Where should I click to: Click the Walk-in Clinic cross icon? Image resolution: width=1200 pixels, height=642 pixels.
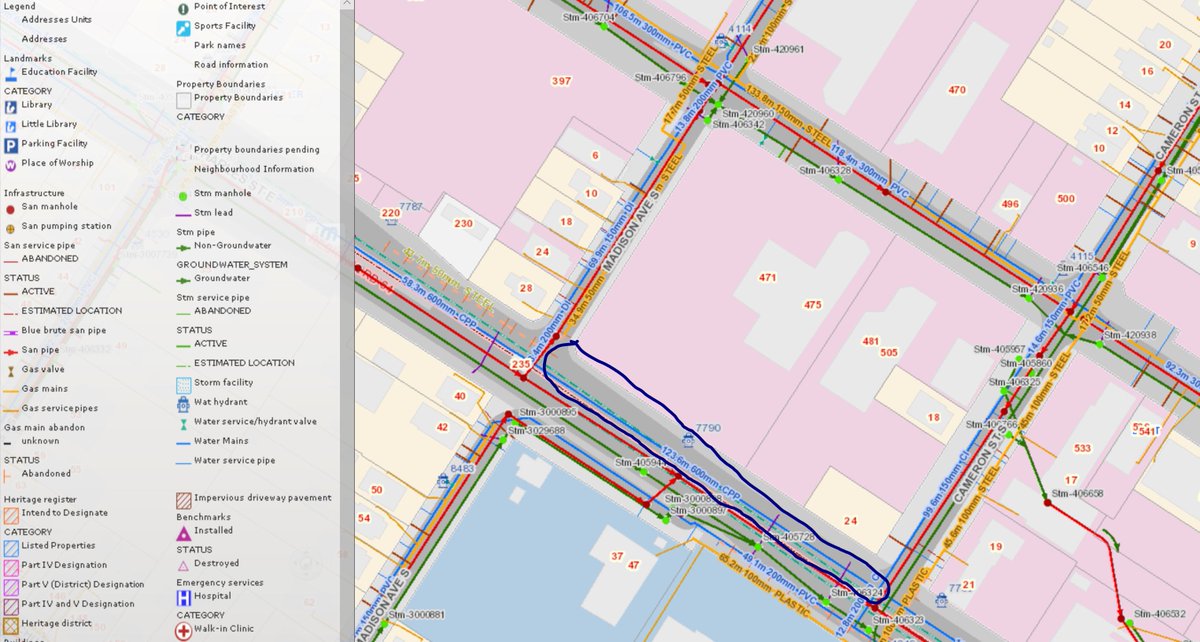click(183, 631)
